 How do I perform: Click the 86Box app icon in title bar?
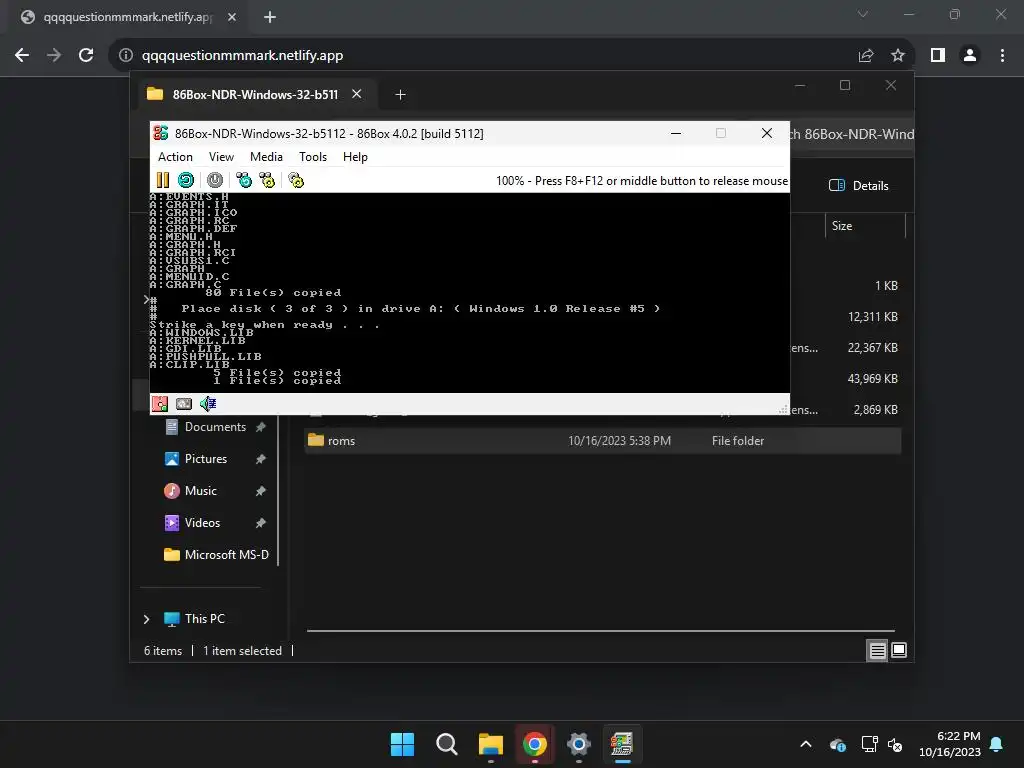pyautogui.click(x=161, y=133)
